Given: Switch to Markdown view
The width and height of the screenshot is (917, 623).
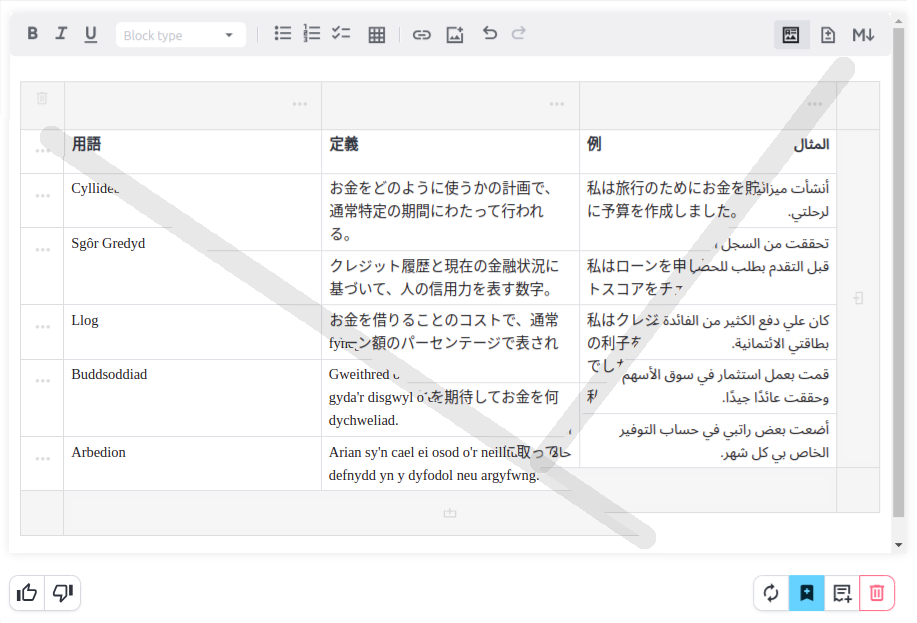Looking at the screenshot, I should click(x=863, y=35).
